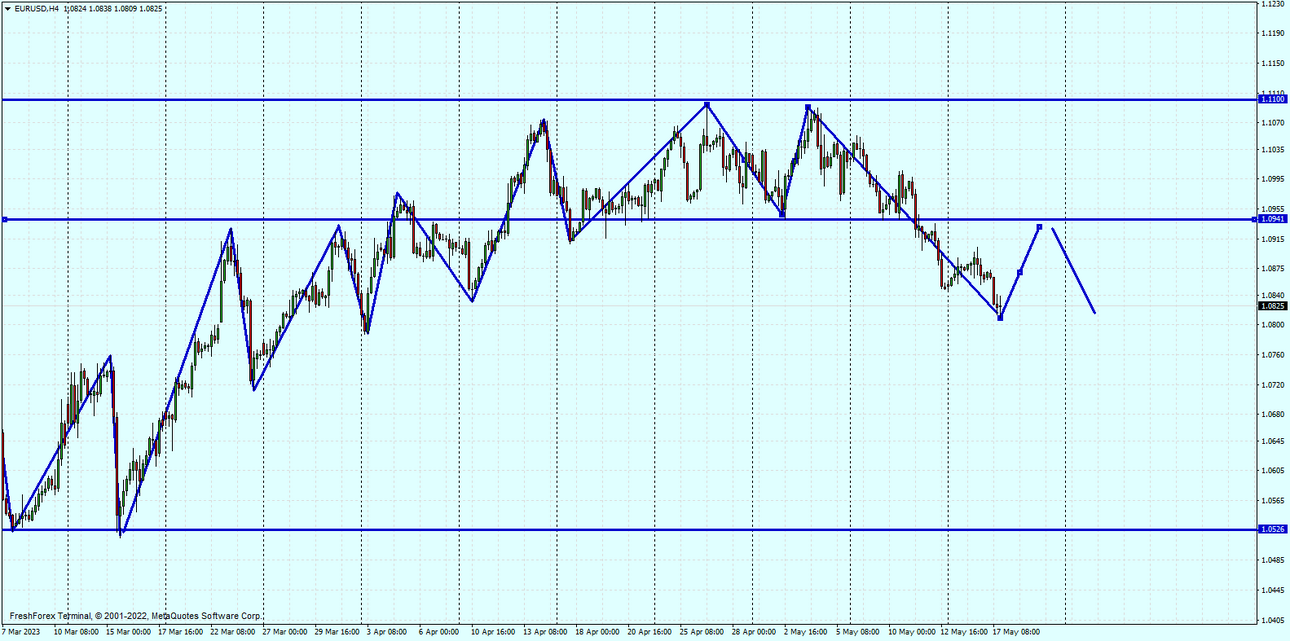
Task: Click the 25 Apr 08:00 time label
Action: coord(702,632)
